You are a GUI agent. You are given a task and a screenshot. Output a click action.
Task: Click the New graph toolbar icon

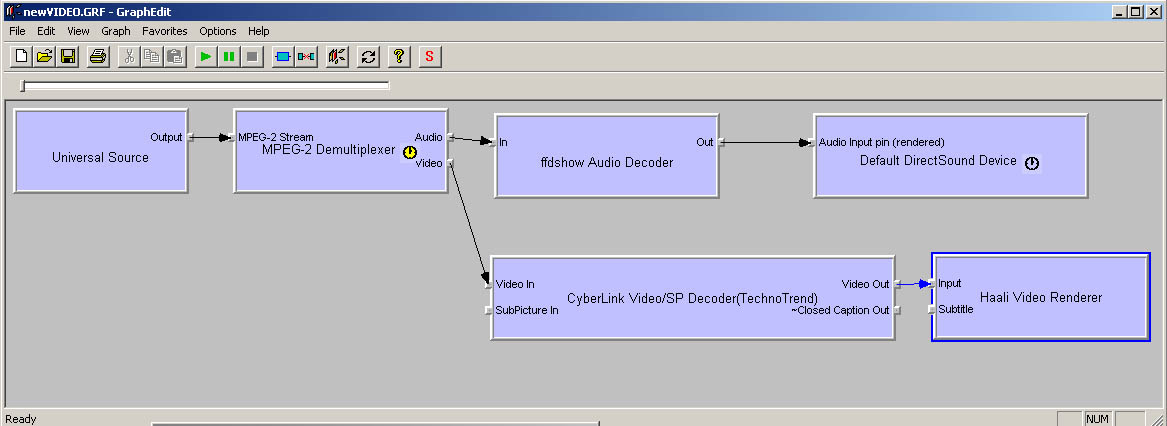tap(22, 56)
